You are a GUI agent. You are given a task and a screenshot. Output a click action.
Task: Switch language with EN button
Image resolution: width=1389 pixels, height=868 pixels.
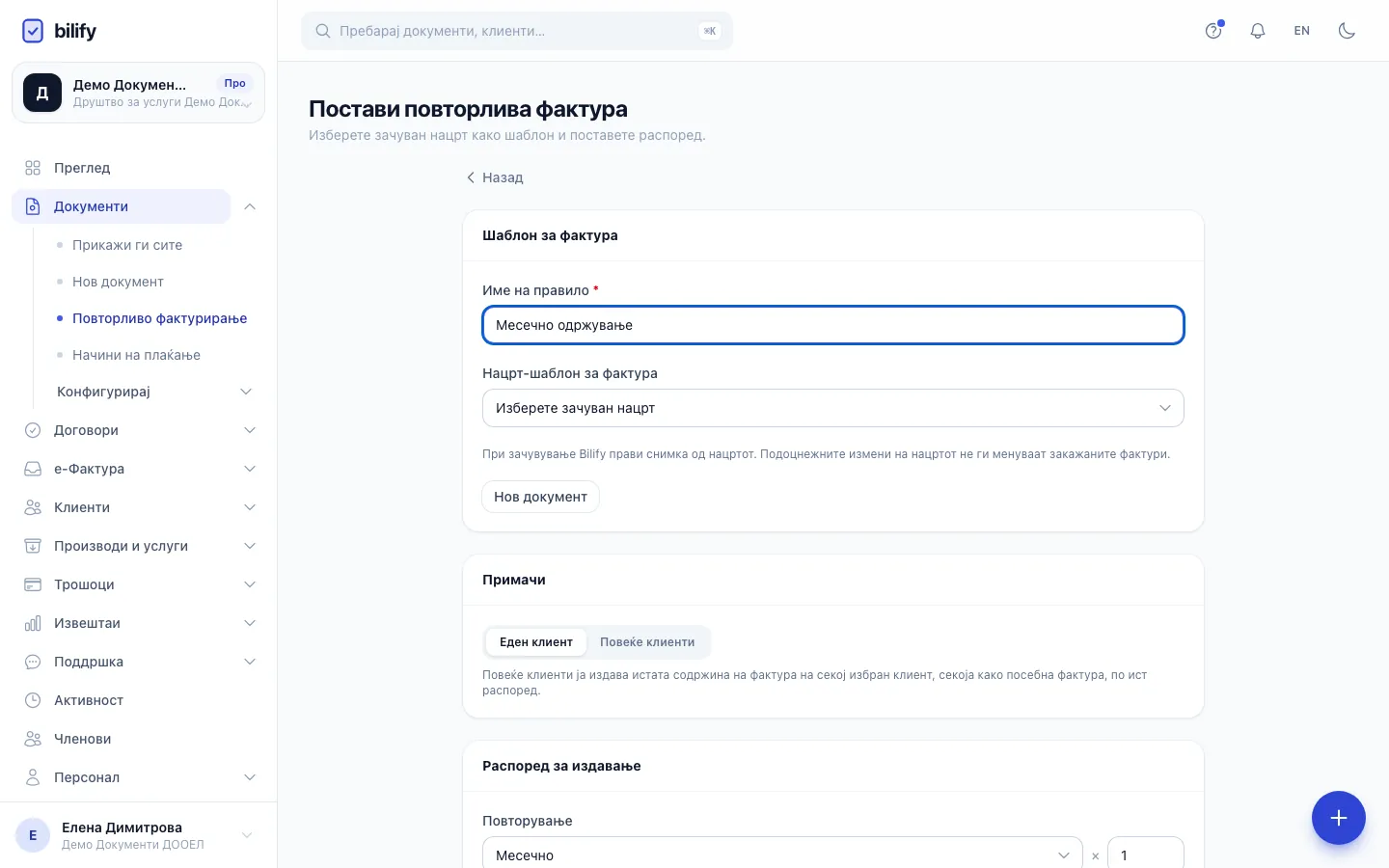[1302, 31]
